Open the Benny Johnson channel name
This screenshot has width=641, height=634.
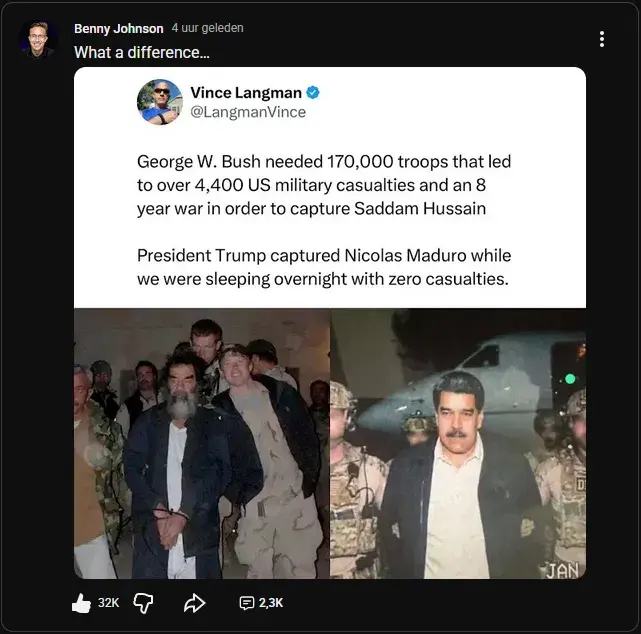point(118,29)
